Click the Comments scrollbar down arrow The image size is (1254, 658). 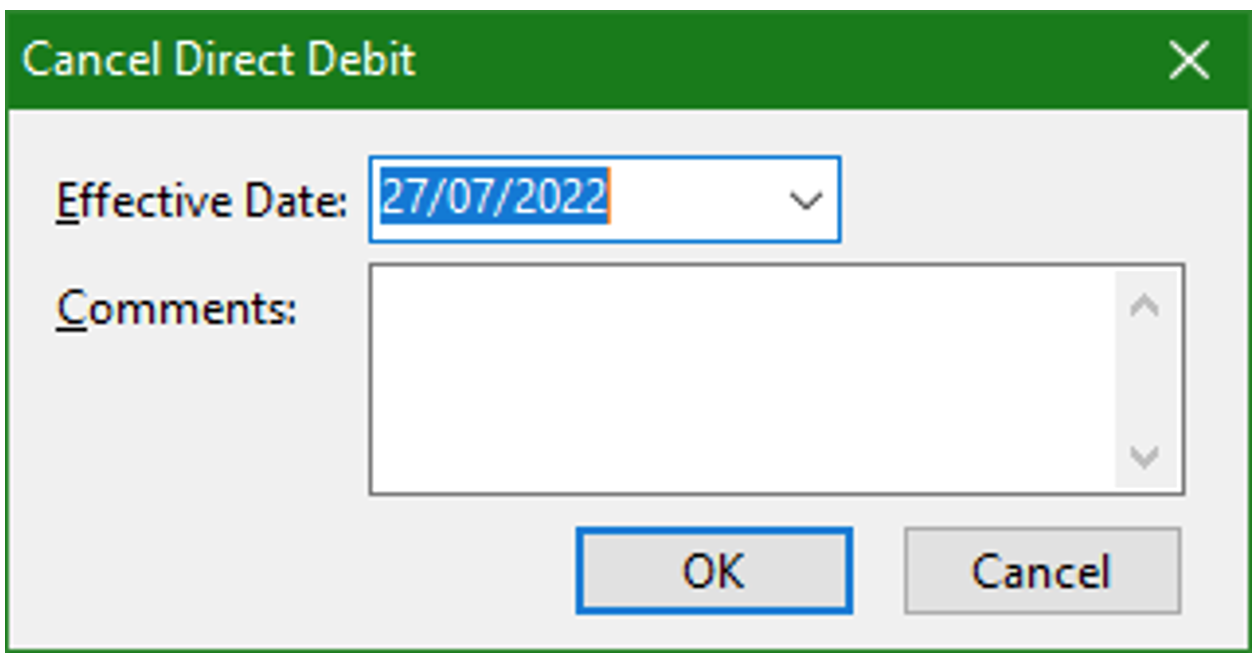(1144, 457)
